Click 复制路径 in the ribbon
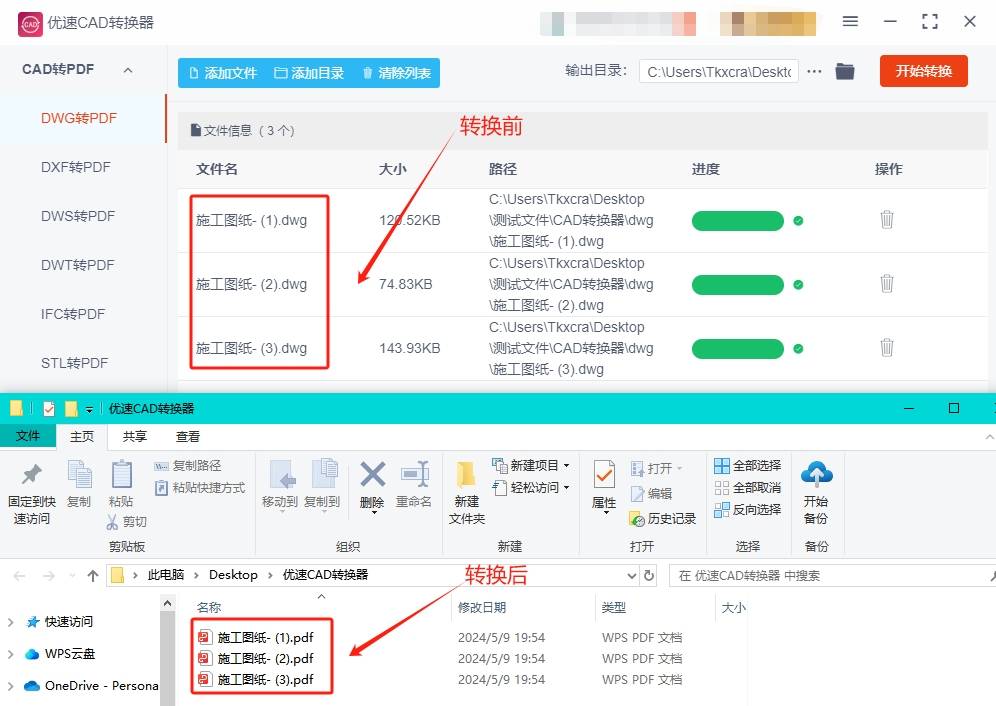 (188, 466)
